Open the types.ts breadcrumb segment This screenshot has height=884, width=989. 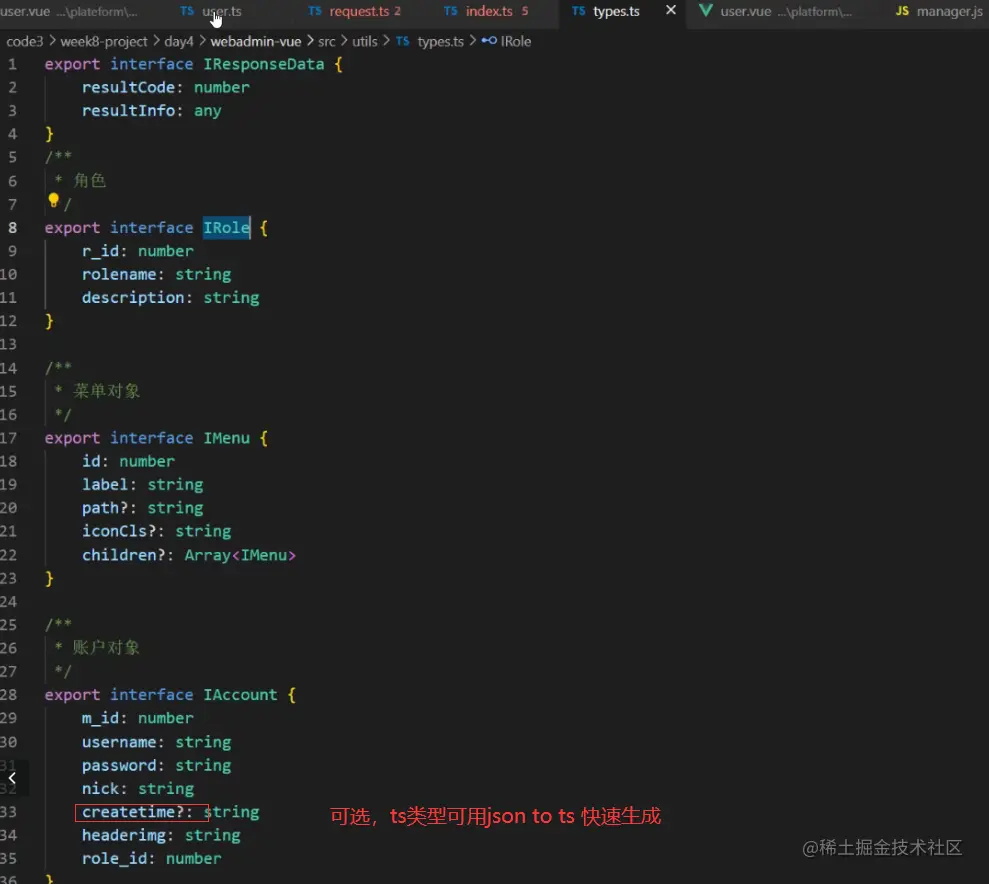click(440, 41)
